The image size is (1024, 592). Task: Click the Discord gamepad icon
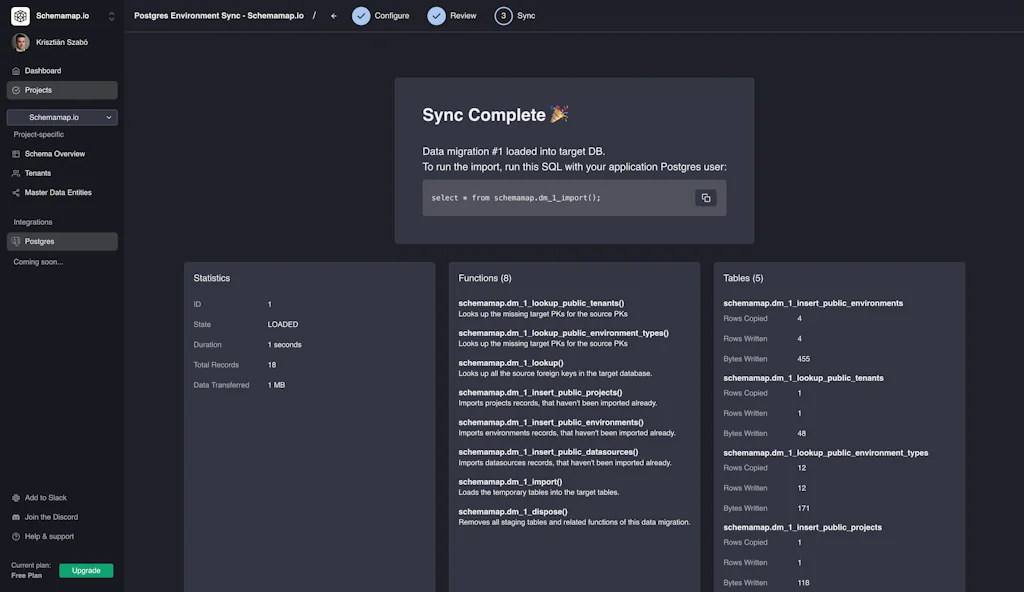coord(15,517)
